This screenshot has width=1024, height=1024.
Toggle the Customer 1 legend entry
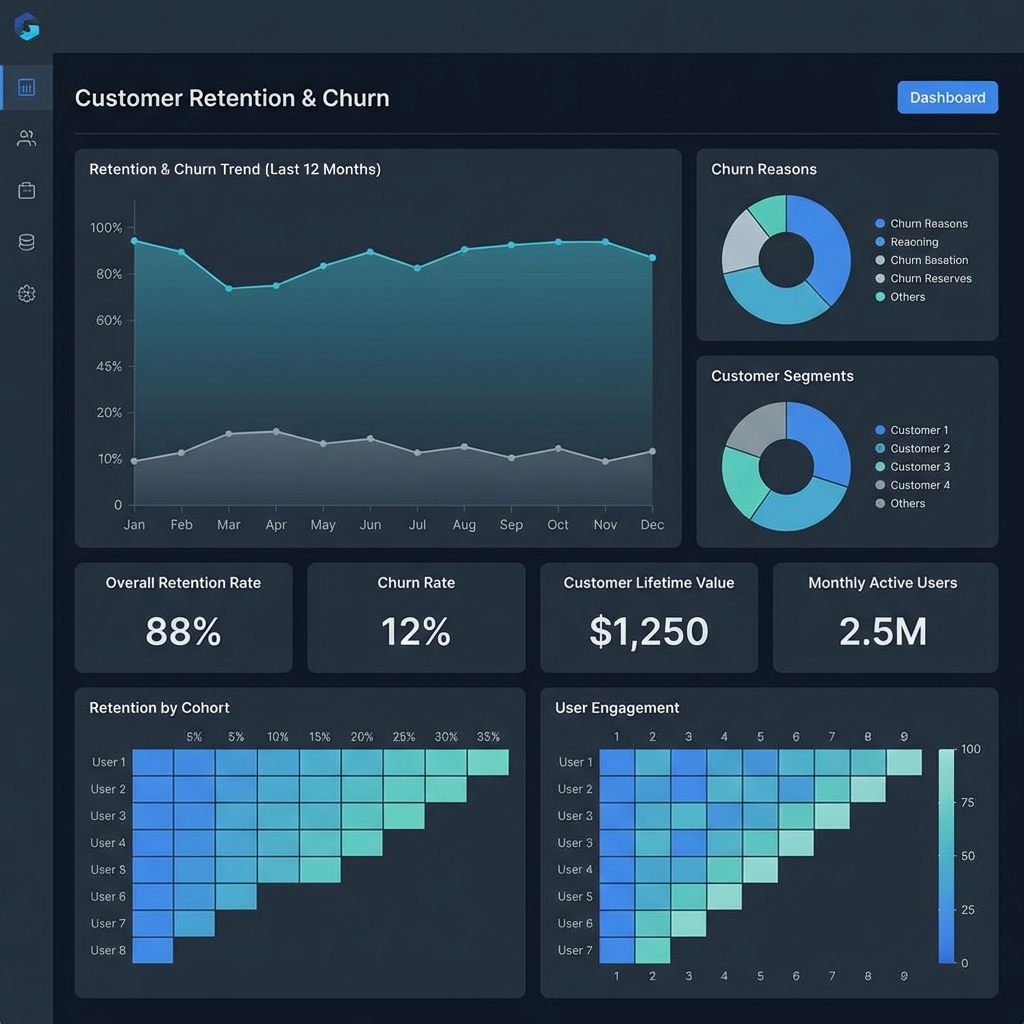918,430
